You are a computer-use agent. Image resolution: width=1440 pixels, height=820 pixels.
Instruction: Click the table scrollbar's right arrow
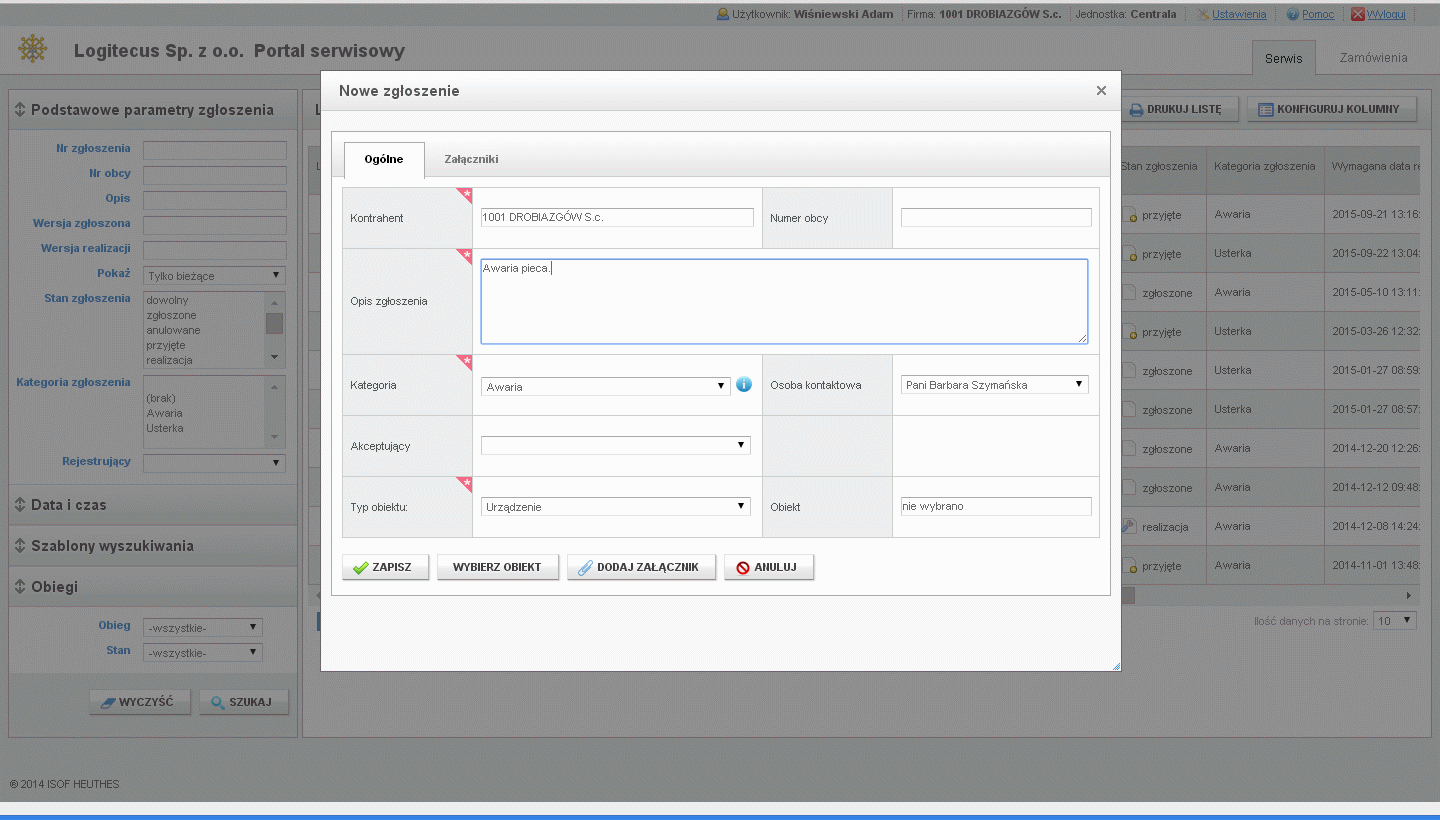click(x=1409, y=595)
